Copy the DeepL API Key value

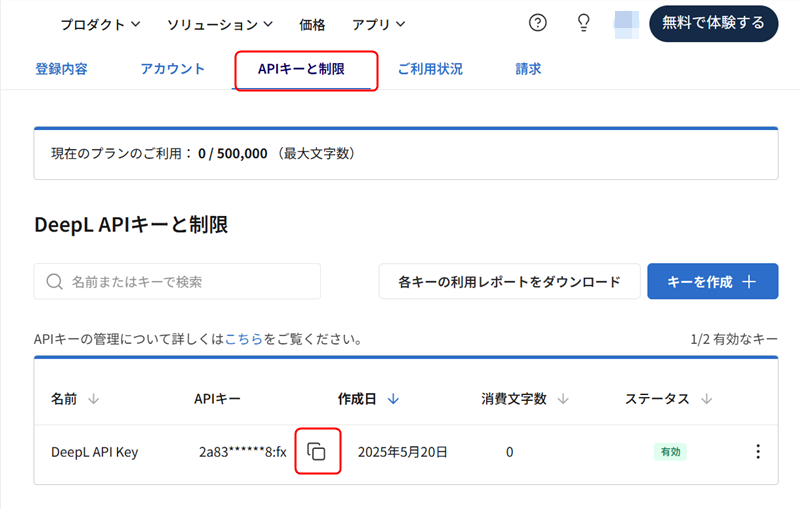click(316, 451)
